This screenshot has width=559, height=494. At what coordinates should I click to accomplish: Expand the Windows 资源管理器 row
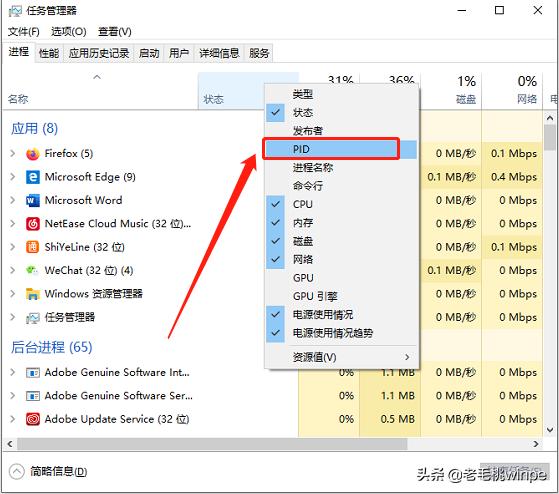tap(13, 294)
